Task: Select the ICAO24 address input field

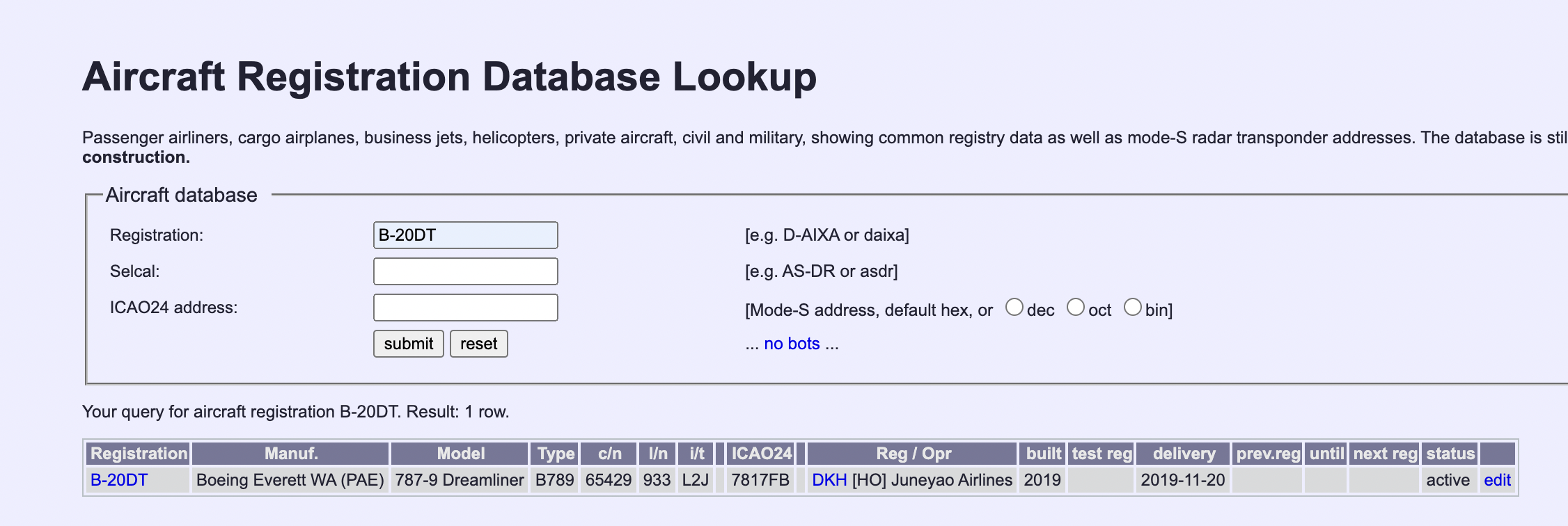Action: point(465,308)
